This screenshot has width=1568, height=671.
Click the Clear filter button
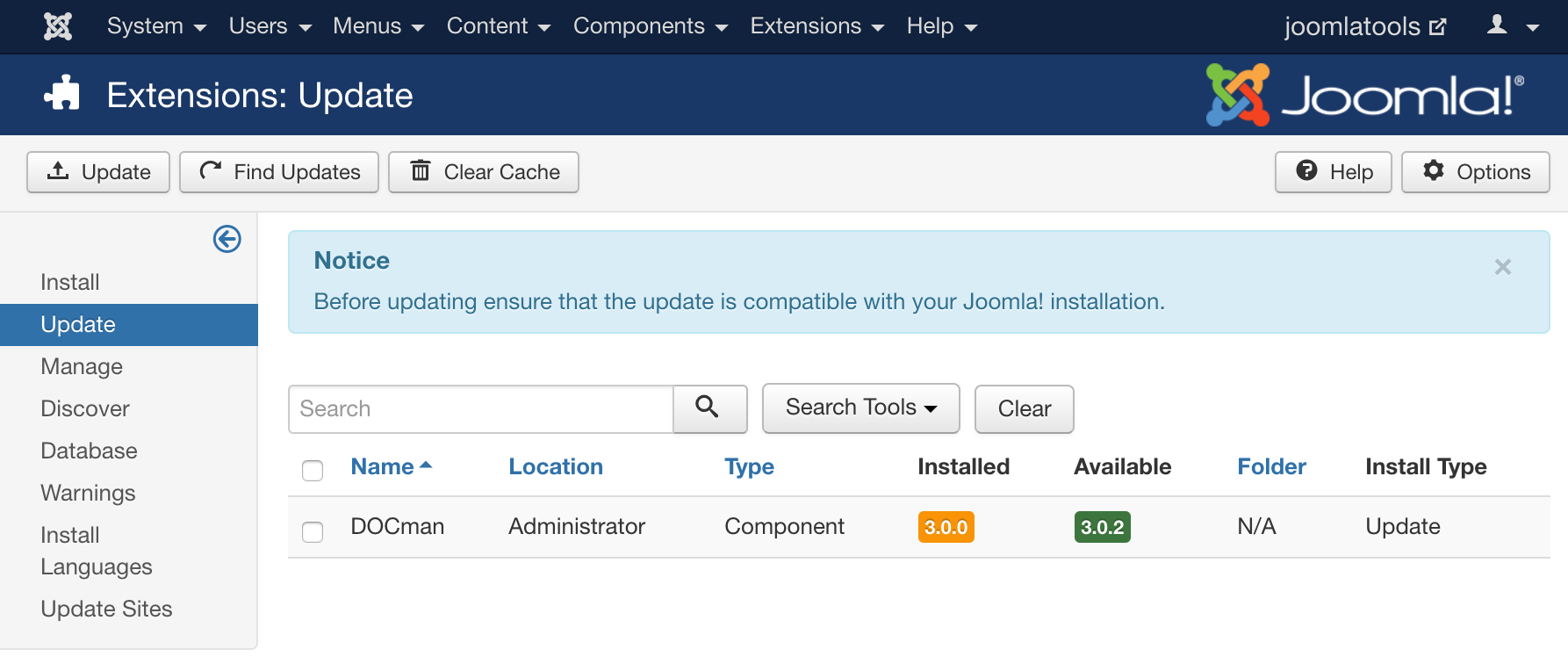click(x=1024, y=408)
